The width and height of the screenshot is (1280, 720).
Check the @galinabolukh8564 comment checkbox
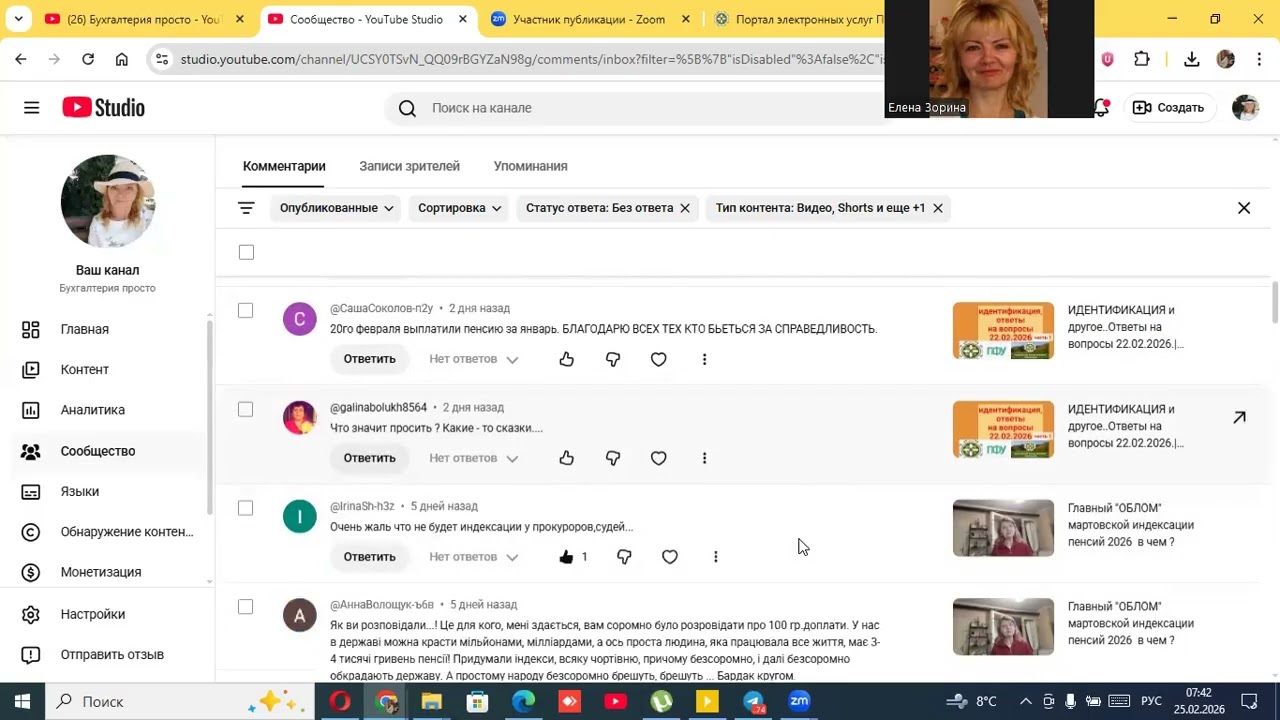click(245, 410)
